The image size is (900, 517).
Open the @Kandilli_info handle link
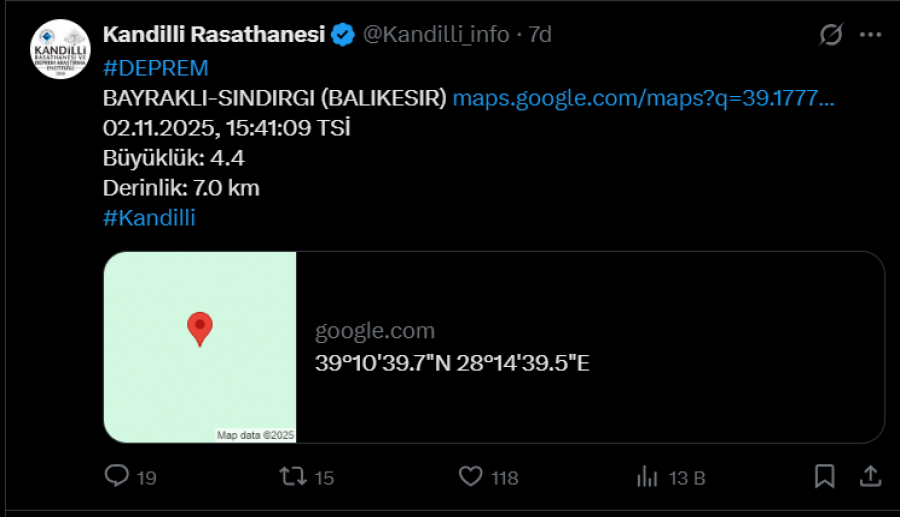(x=435, y=35)
